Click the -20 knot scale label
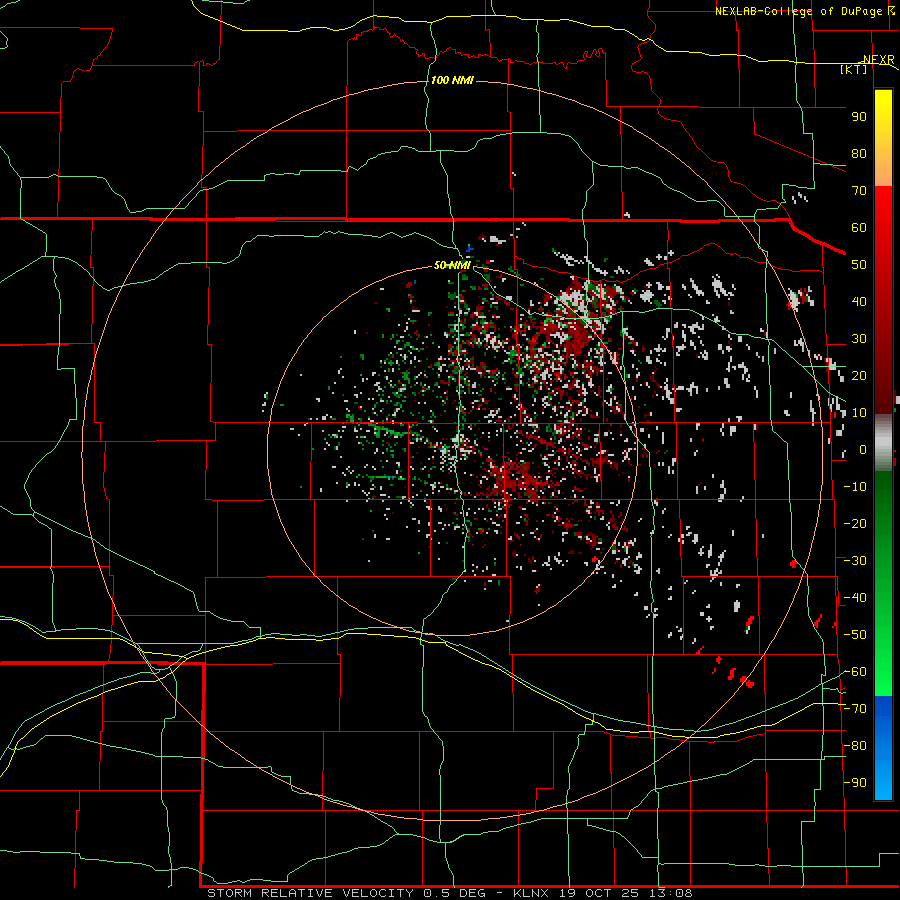Image resolution: width=900 pixels, height=900 pixels. [855, 524]
